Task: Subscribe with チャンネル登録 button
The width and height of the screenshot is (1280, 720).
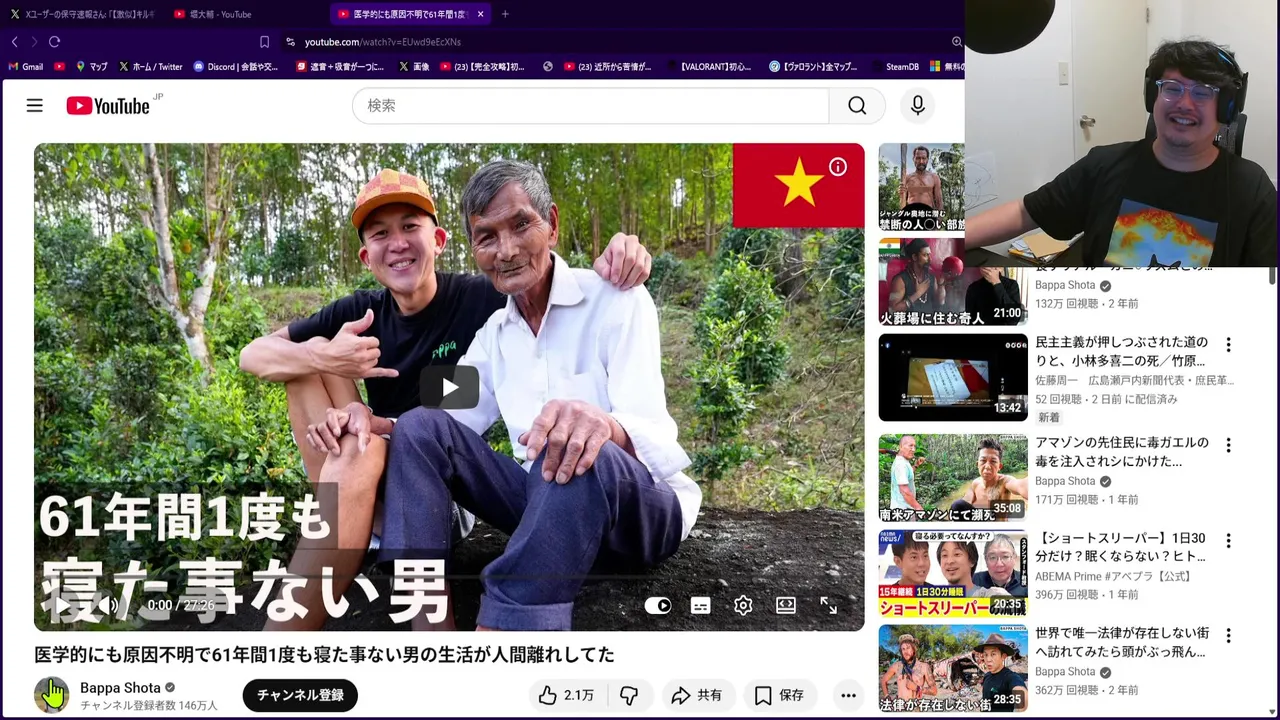Action: tap(300, 695)
